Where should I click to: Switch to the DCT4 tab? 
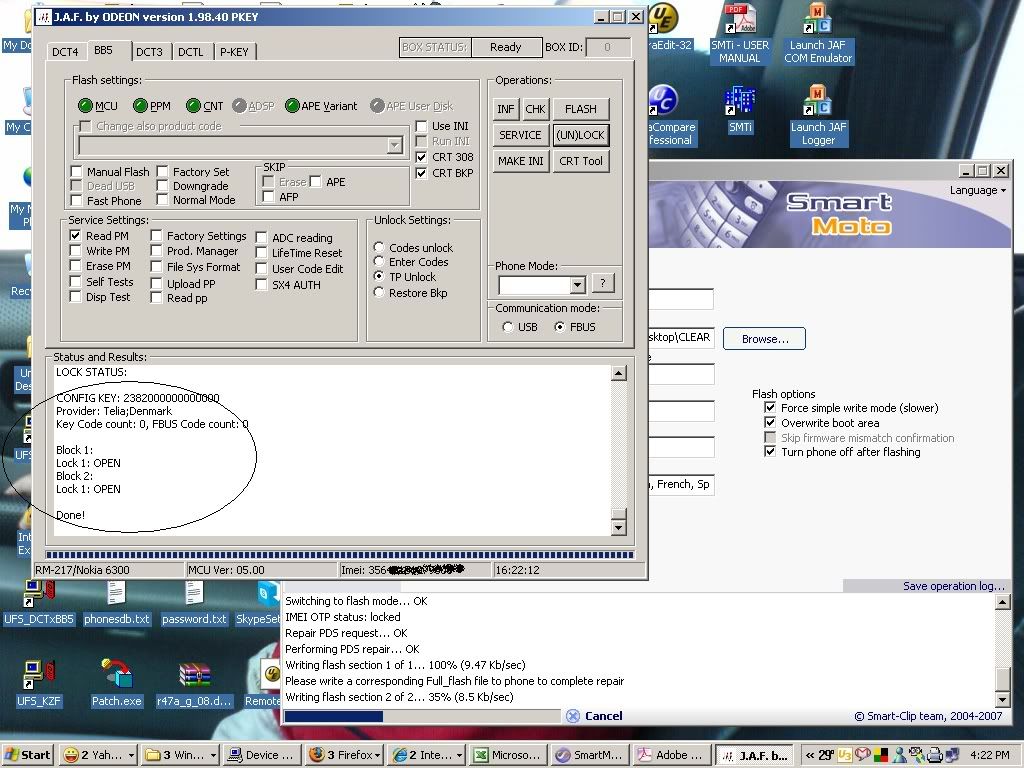click(65, 52)
